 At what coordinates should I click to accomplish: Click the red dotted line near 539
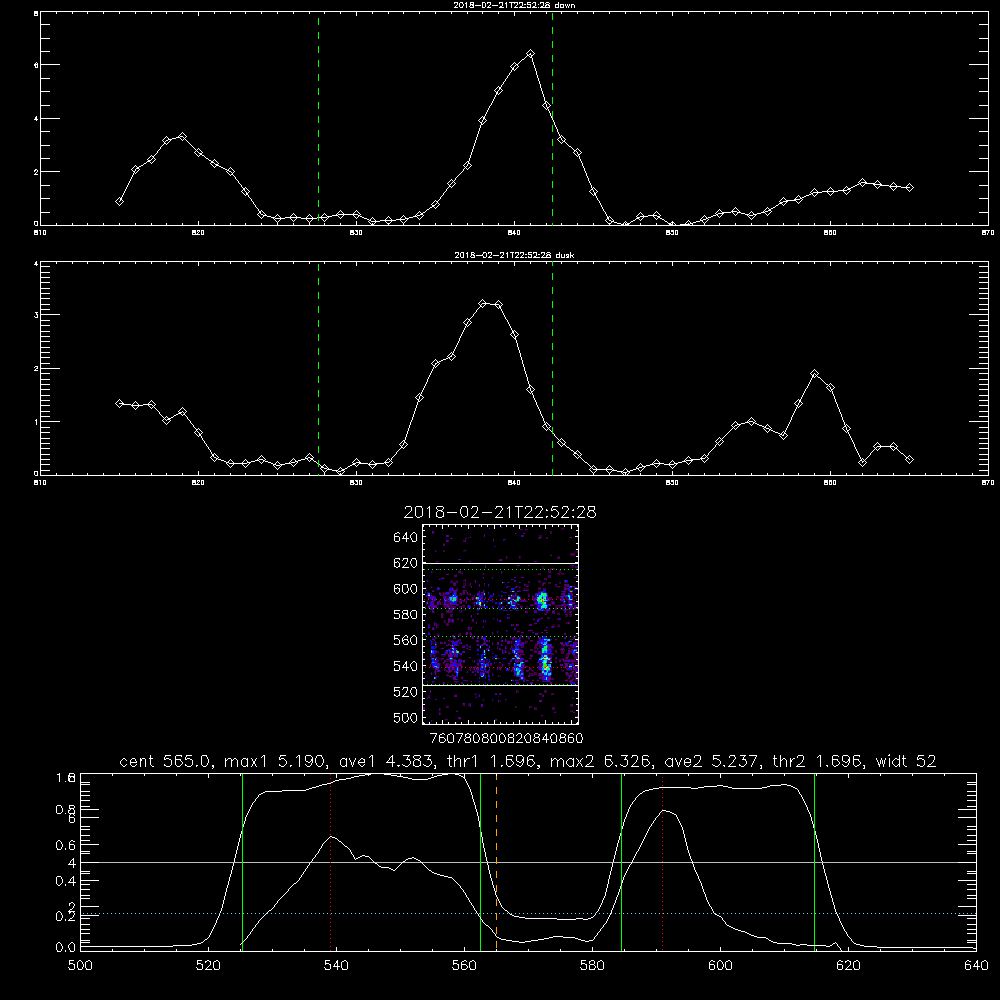pyautogui.click(x=330, y=862)
